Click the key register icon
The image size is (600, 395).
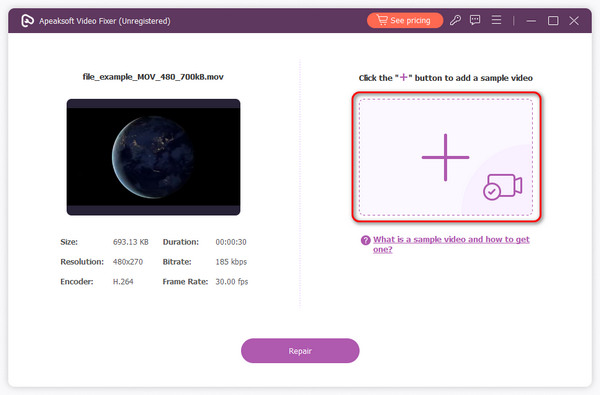(x=455, y=20)
